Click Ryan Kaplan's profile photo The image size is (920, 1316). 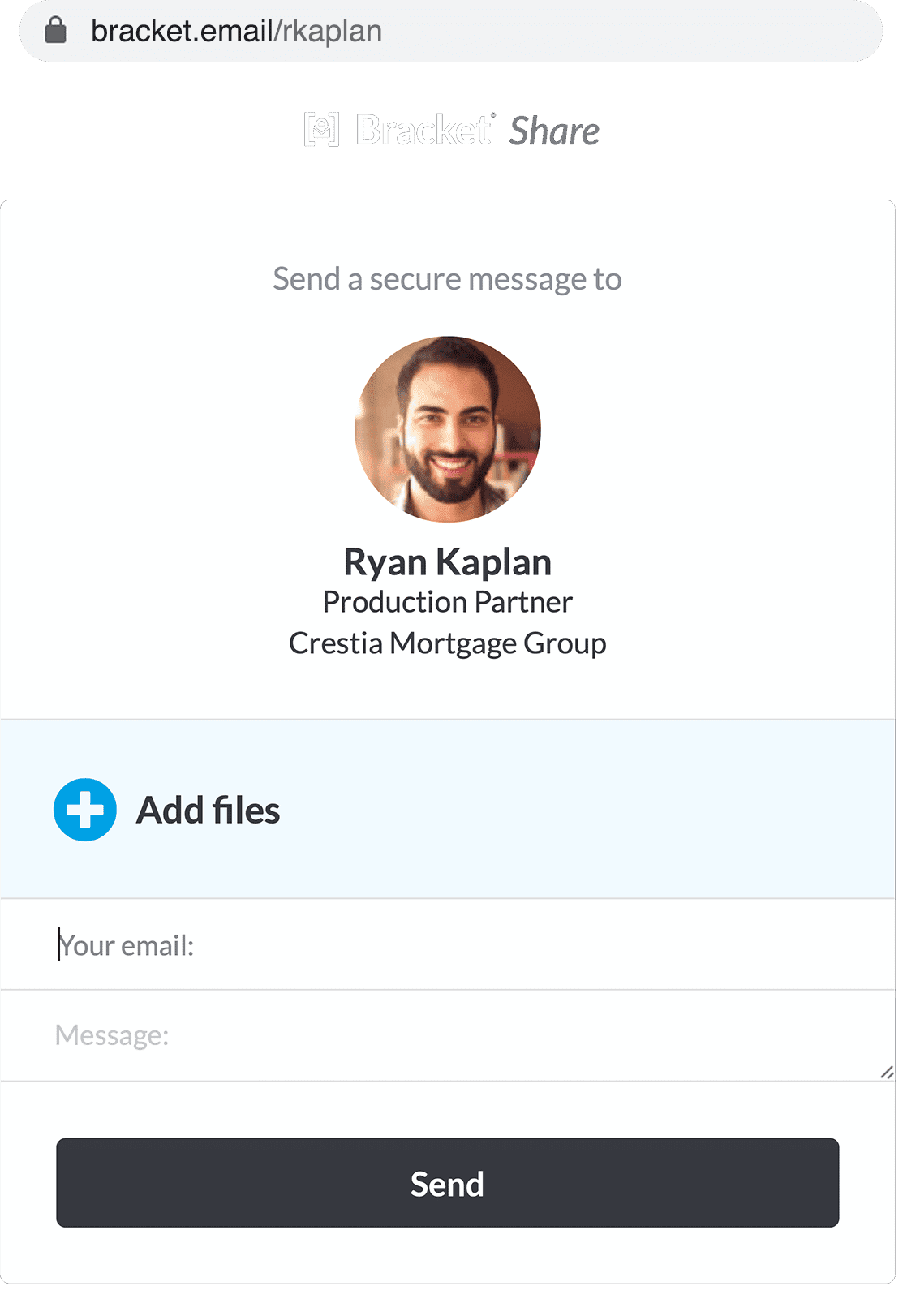click(x=448, y=429)
